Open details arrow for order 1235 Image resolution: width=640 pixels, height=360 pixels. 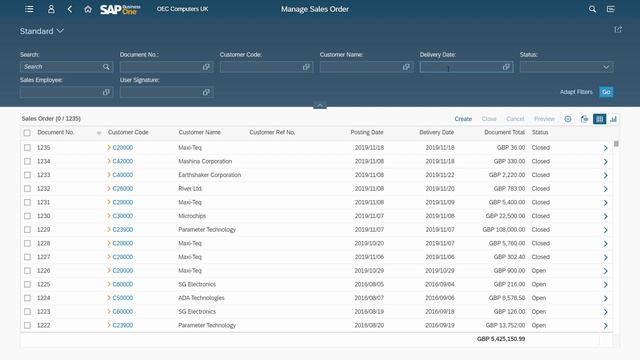[x=606, y=148]
